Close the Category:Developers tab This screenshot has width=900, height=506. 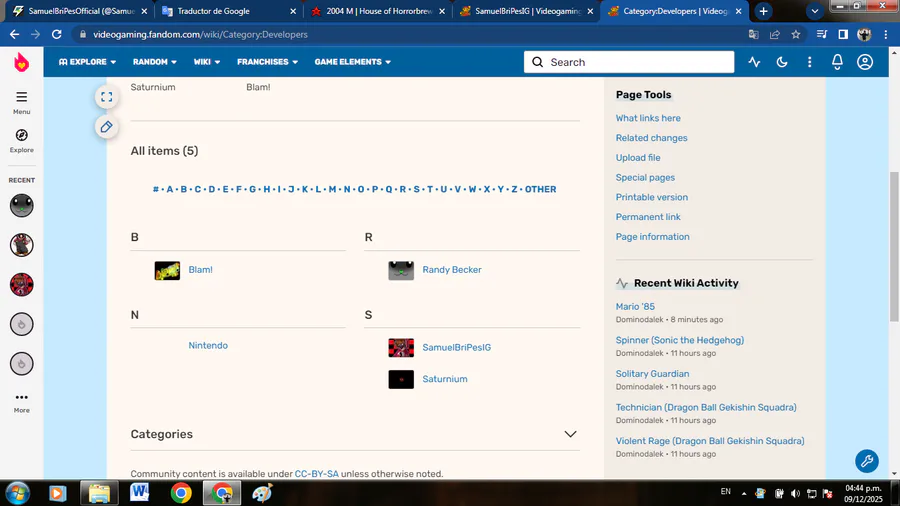[x=738, y=11]
